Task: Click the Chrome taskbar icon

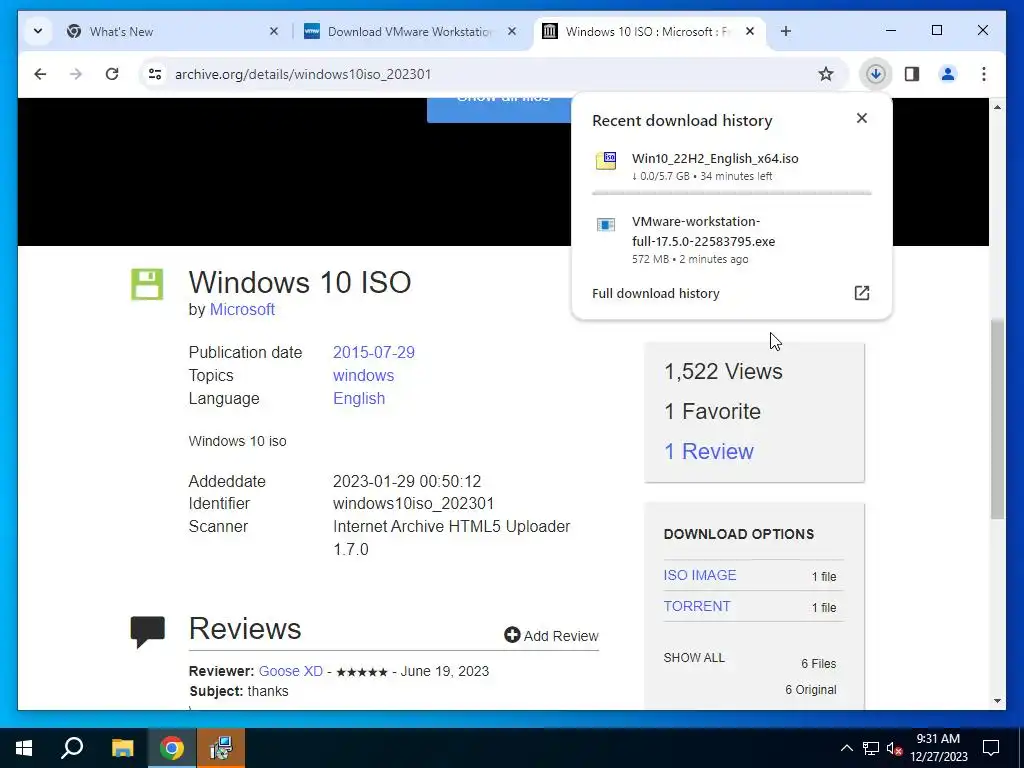Action: (171, 748)
